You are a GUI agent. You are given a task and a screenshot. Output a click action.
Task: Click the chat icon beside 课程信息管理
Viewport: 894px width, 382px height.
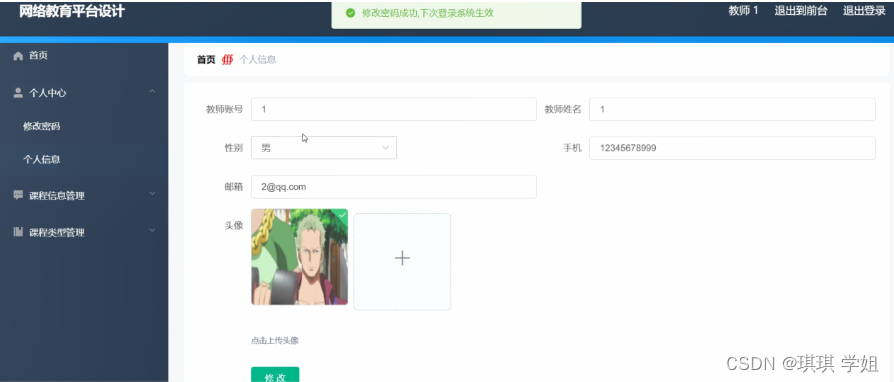point(18,195)
